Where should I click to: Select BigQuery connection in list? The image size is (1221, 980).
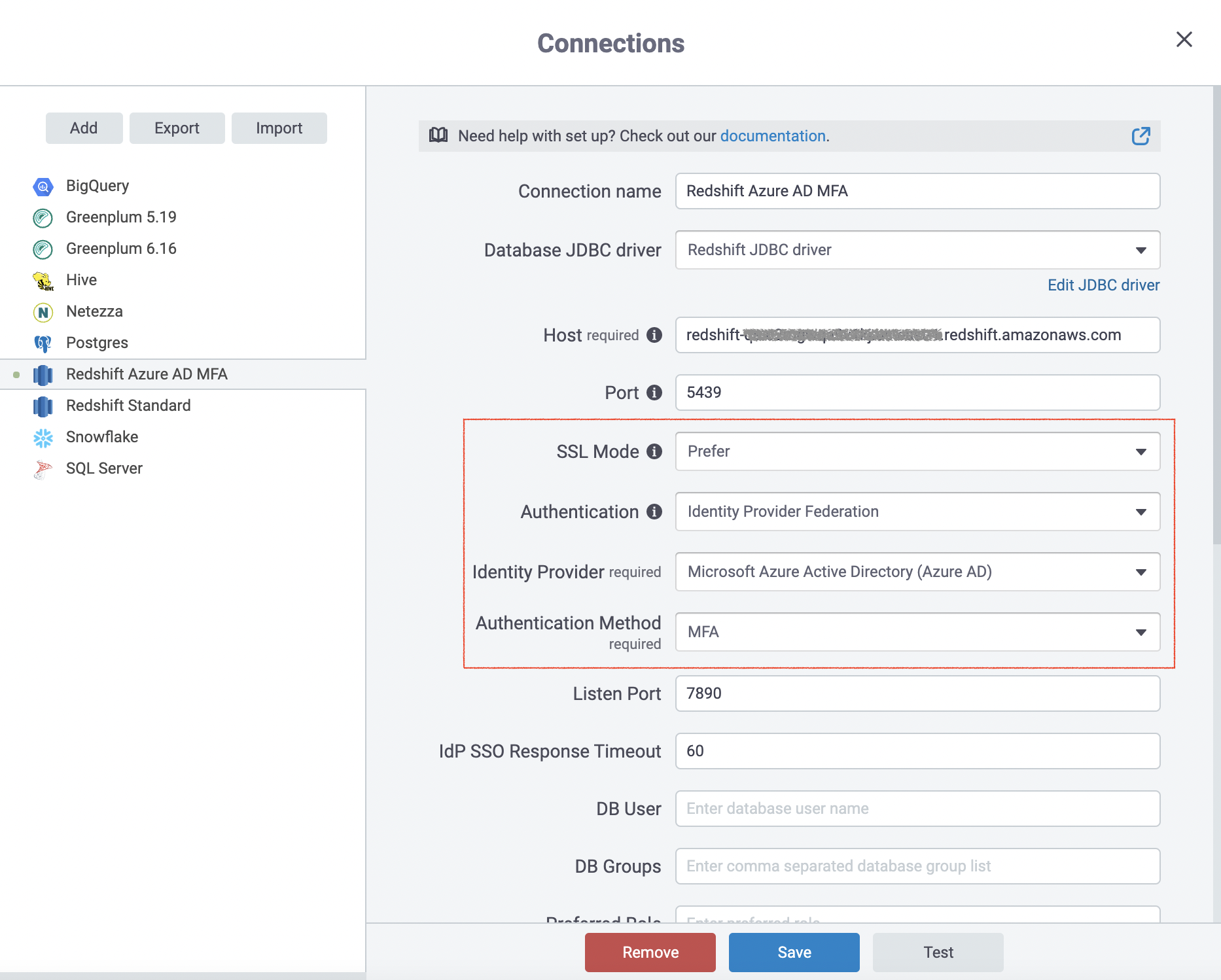(x=183, y=186)
